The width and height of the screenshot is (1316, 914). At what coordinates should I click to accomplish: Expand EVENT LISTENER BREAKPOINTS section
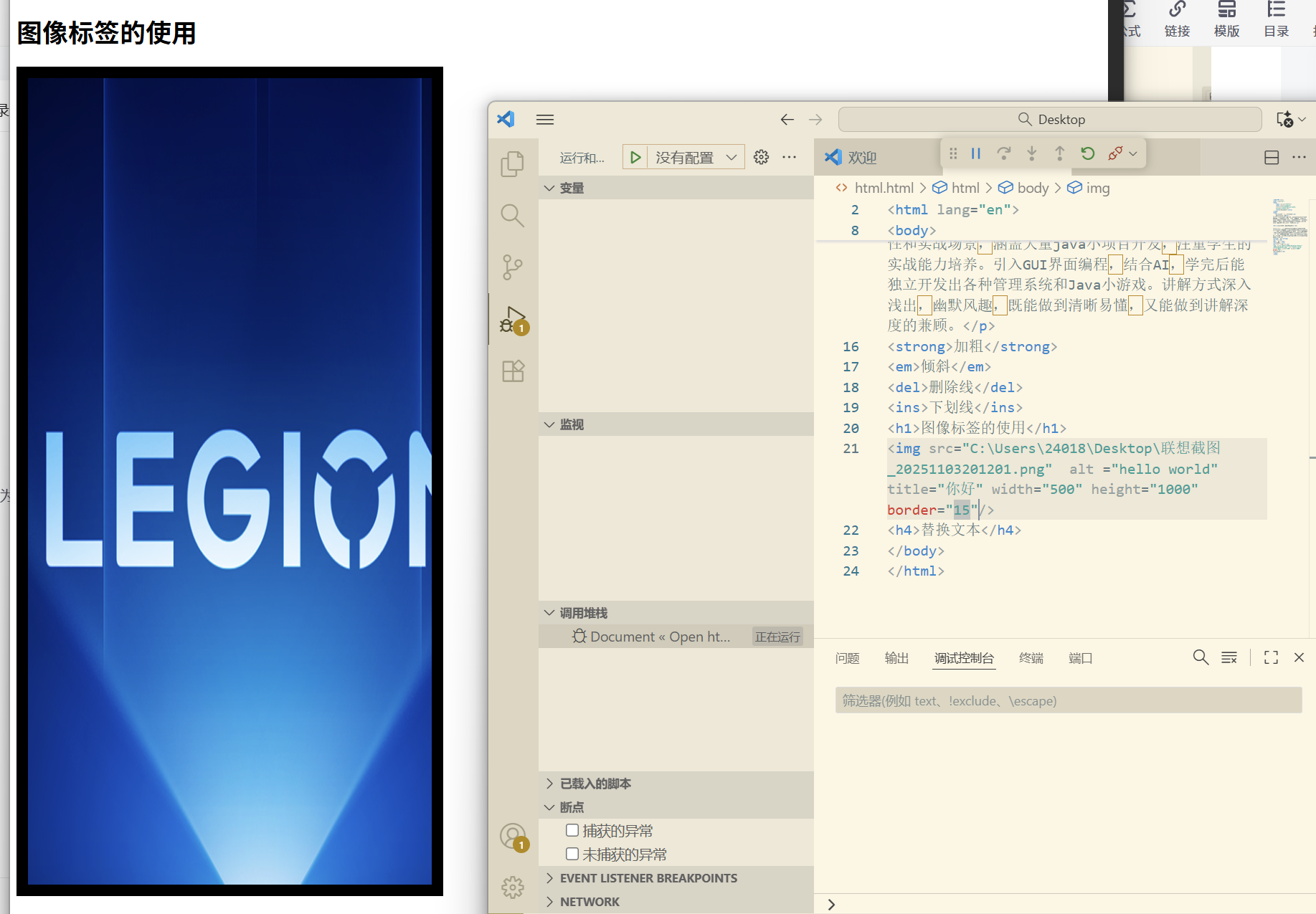(676, 878)
